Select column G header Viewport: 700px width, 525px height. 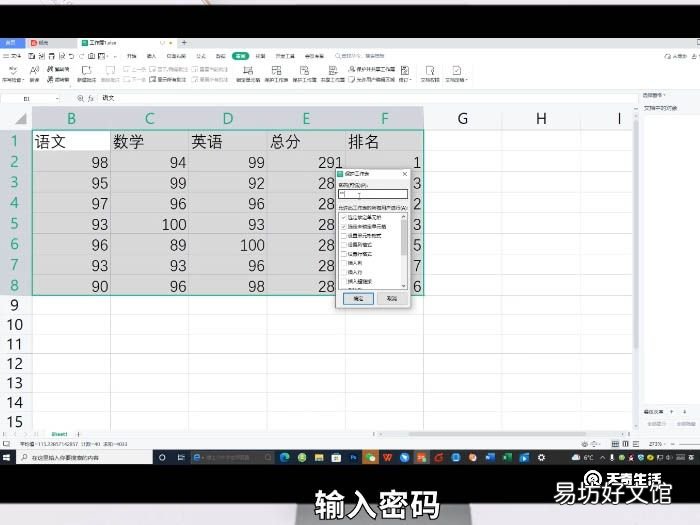(463, 119)
